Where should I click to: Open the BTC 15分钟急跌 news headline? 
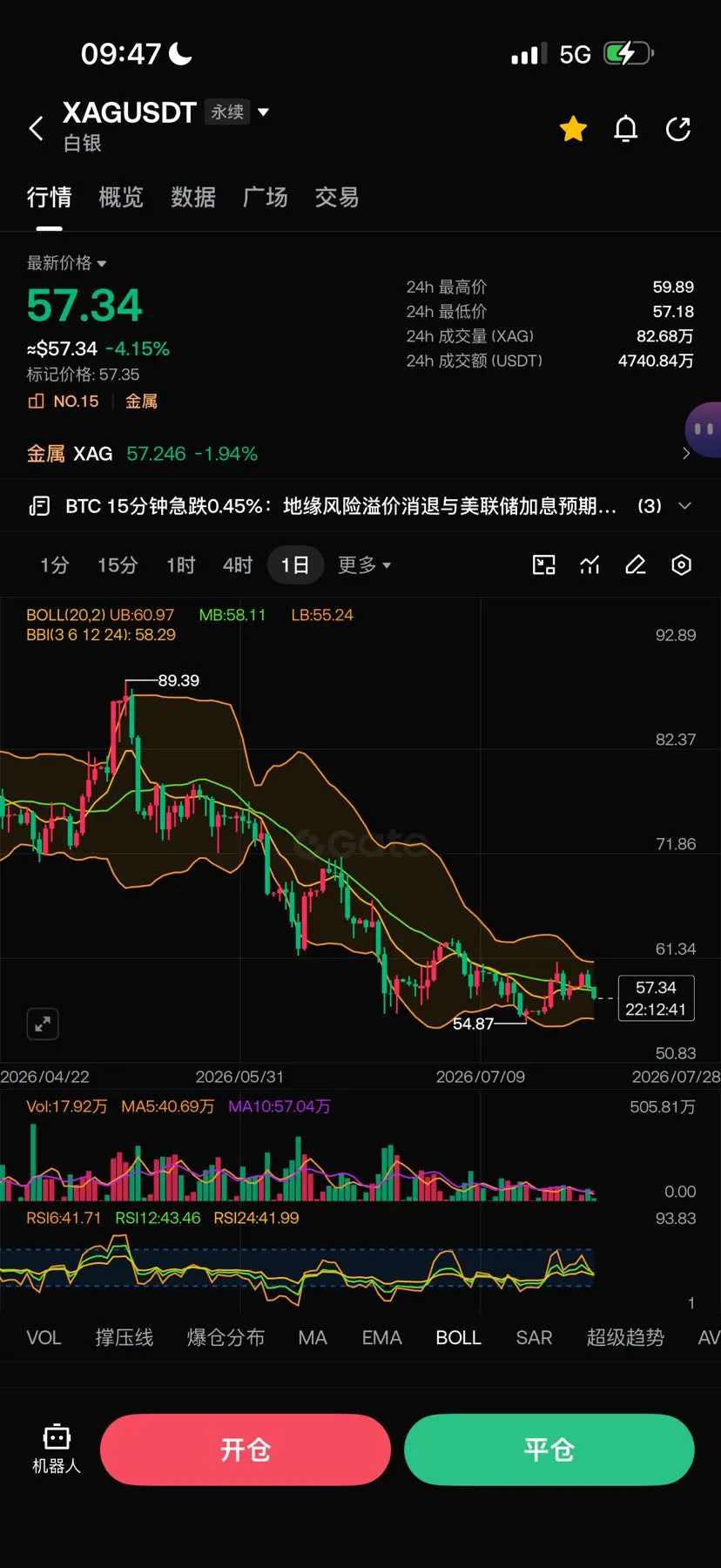[341, 506]
